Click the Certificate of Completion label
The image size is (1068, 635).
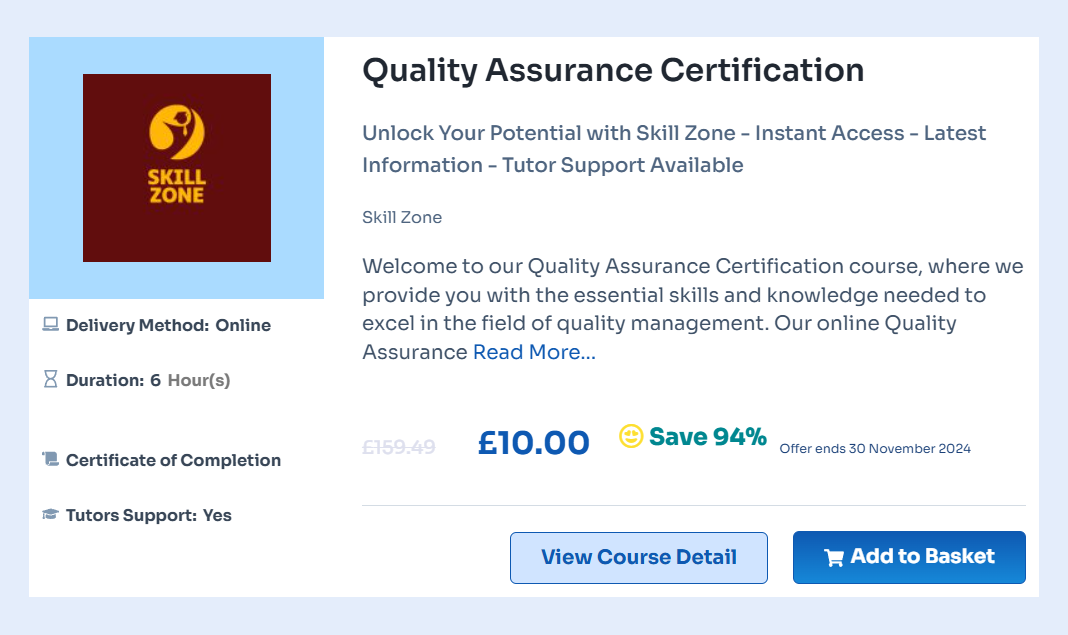tap(173, 460)
